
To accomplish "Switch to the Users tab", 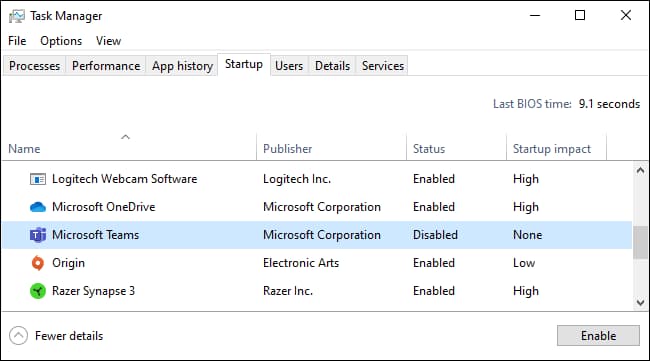I will tap(289, 65).
